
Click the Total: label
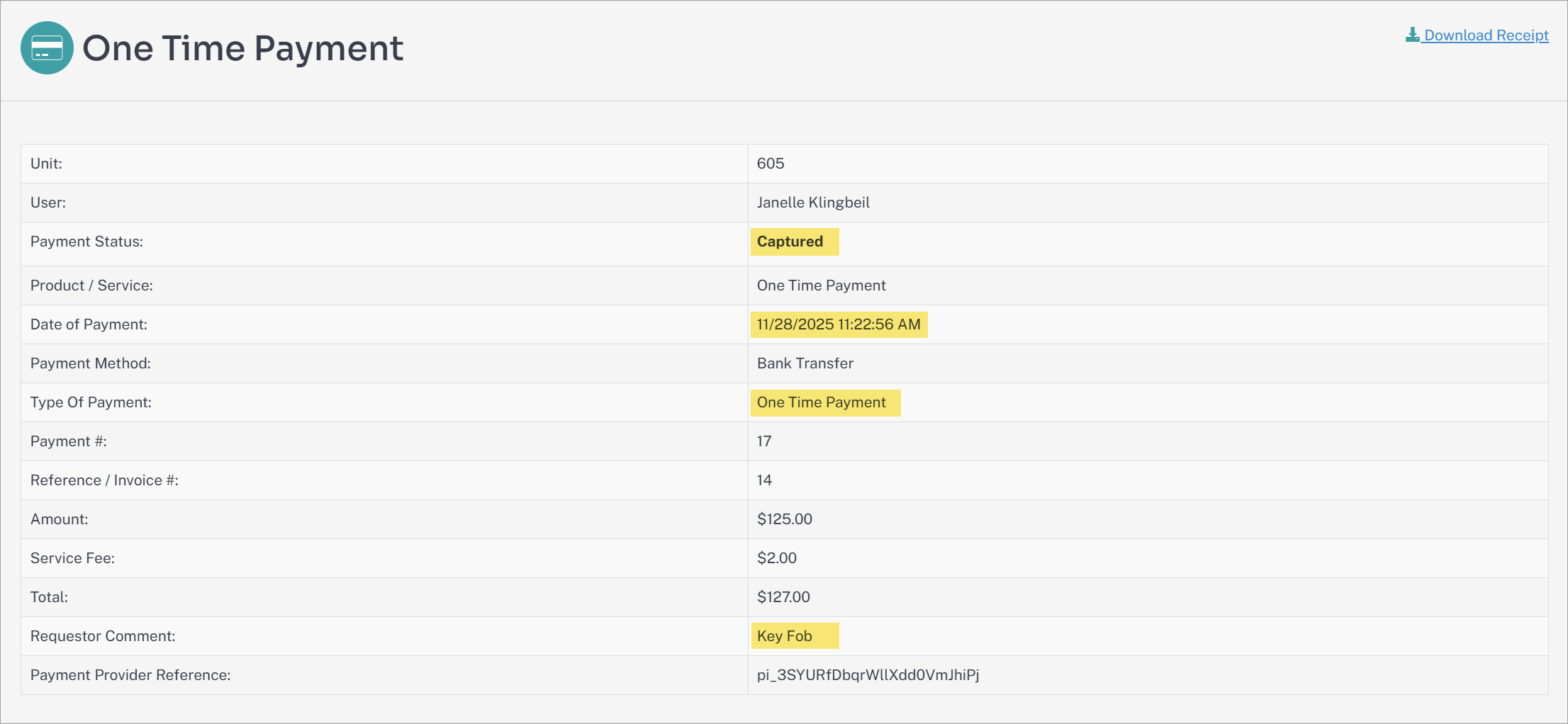(49, 597)
